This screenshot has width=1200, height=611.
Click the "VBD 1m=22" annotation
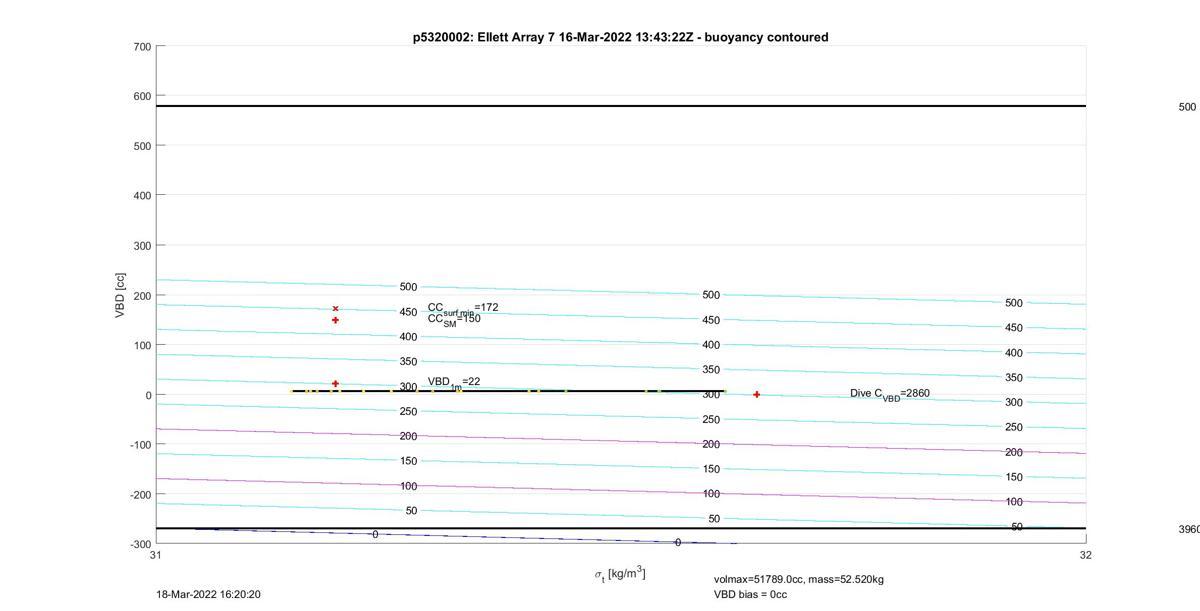[454, 382]
